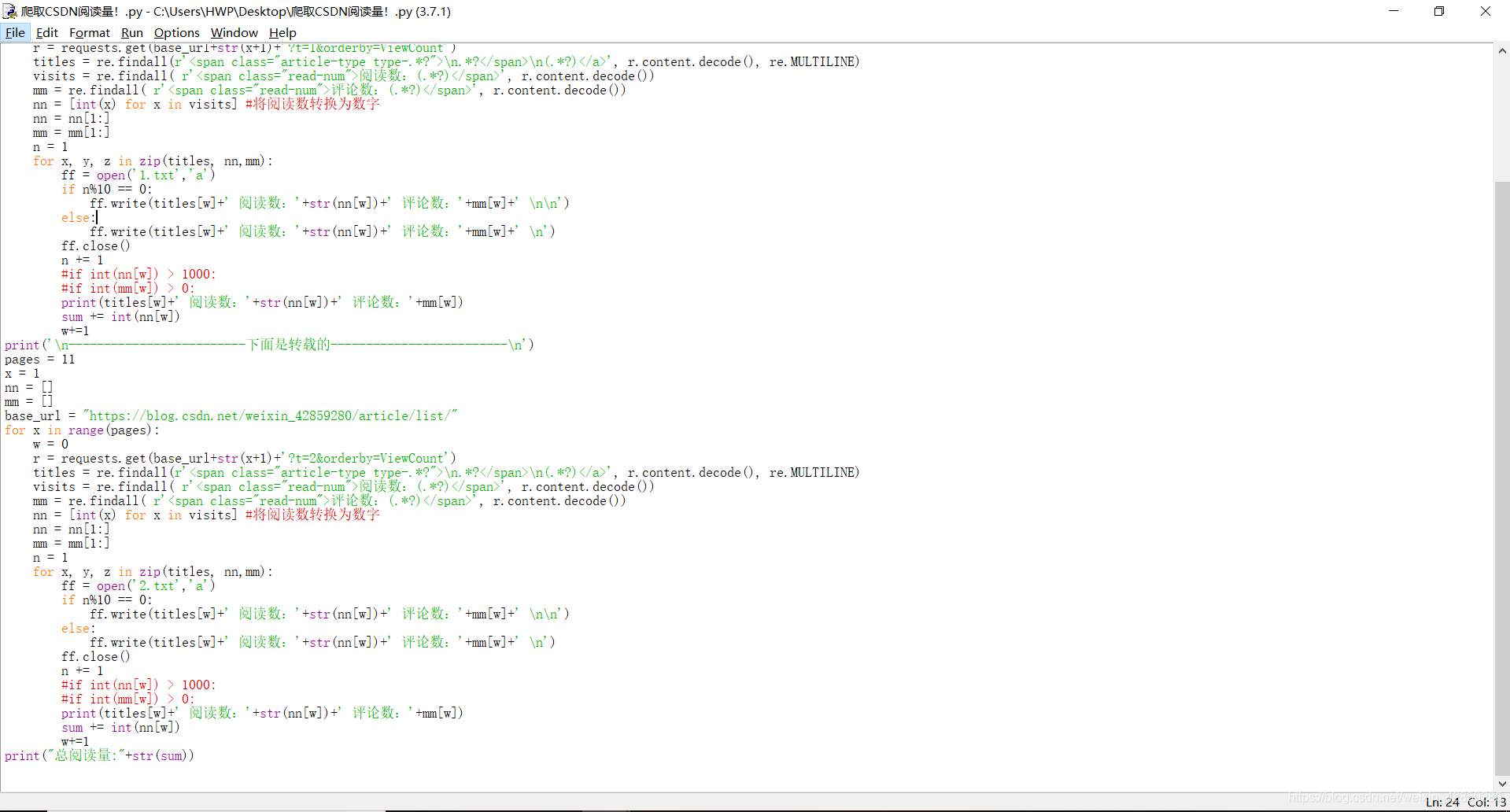1510x812 pixels.
Task: Click the IDLE Python app icon in title bar
Action: click(x=9, y=11)
